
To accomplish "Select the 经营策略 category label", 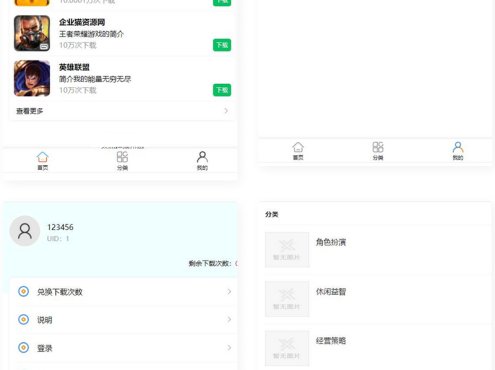I will point(331,341).
